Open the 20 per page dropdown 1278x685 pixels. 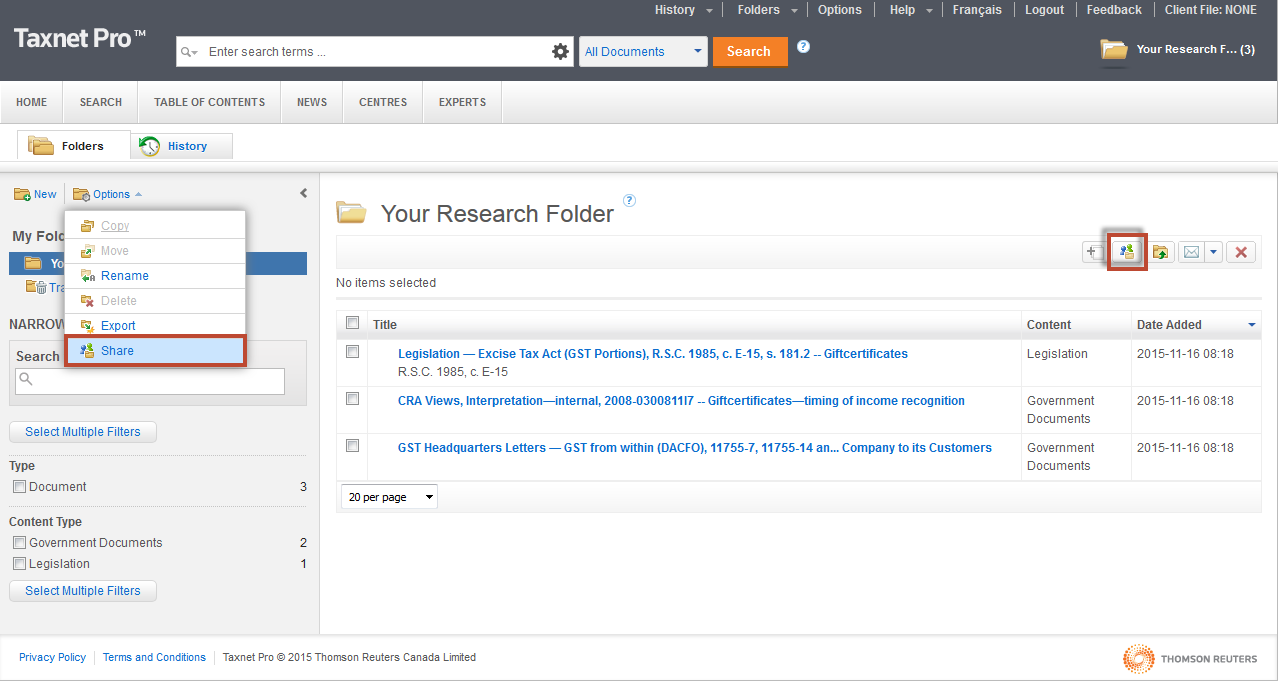390,497
